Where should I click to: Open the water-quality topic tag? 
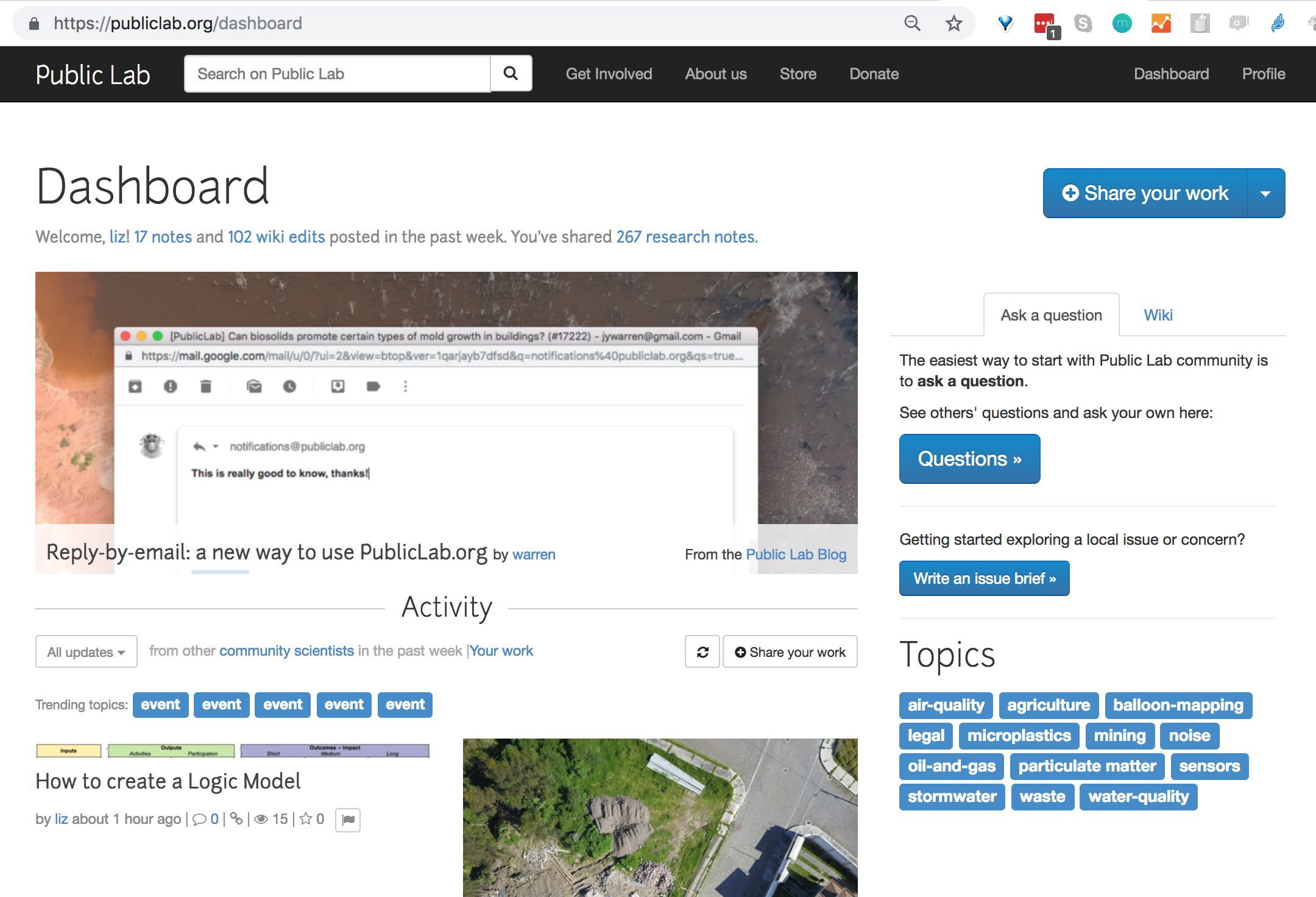(1138, 796)
